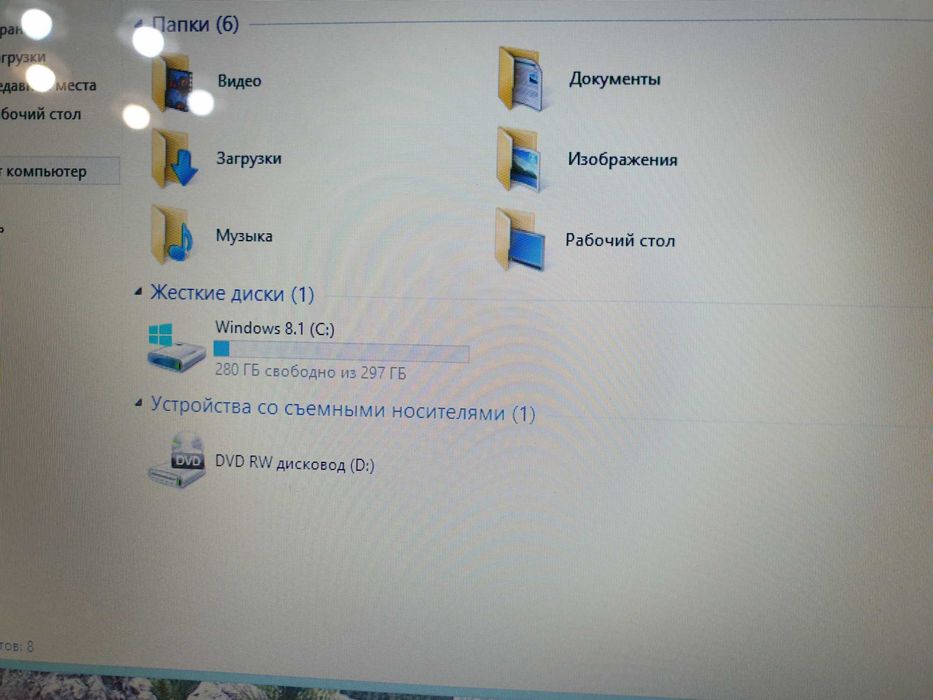
Task: Open the Музыка folder icon
Action: click(x=173, y=235)
